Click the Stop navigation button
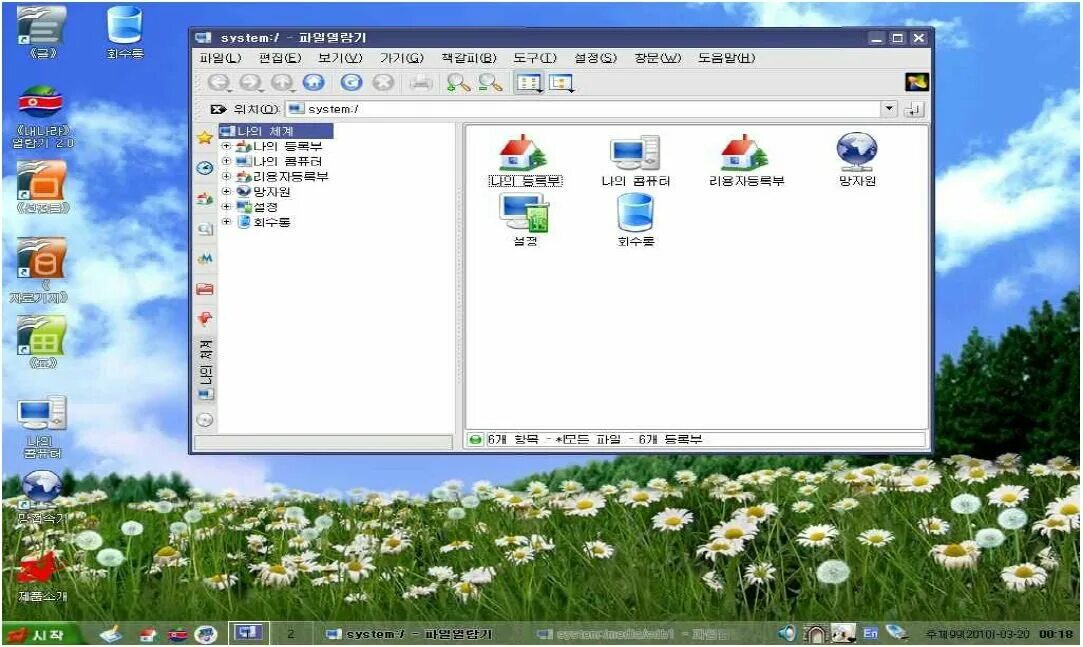The height and width of the screenshot is (647, 1083). pyautogui.click(x=381, y=83)
